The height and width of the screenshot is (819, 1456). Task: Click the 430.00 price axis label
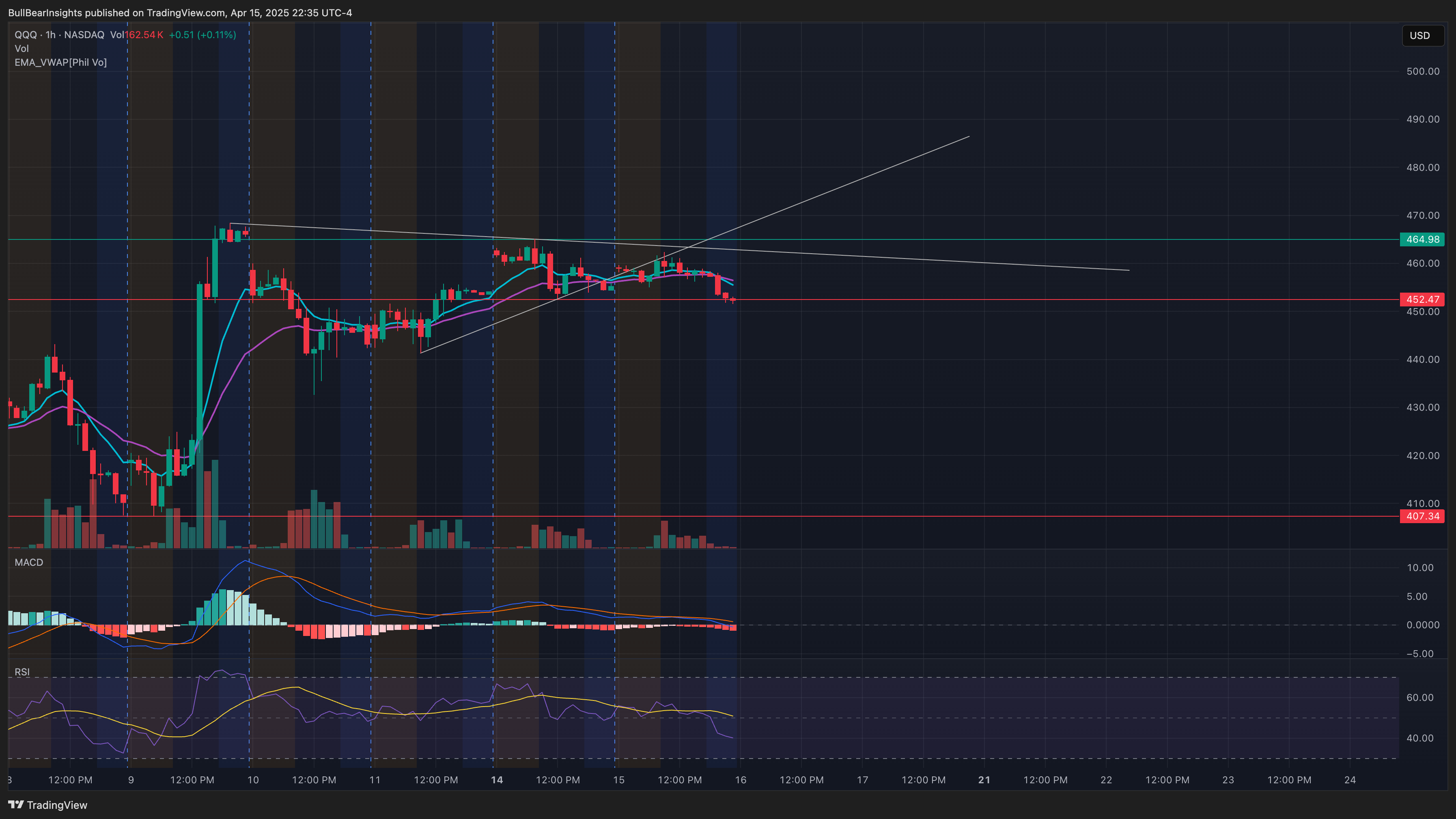1423,407
